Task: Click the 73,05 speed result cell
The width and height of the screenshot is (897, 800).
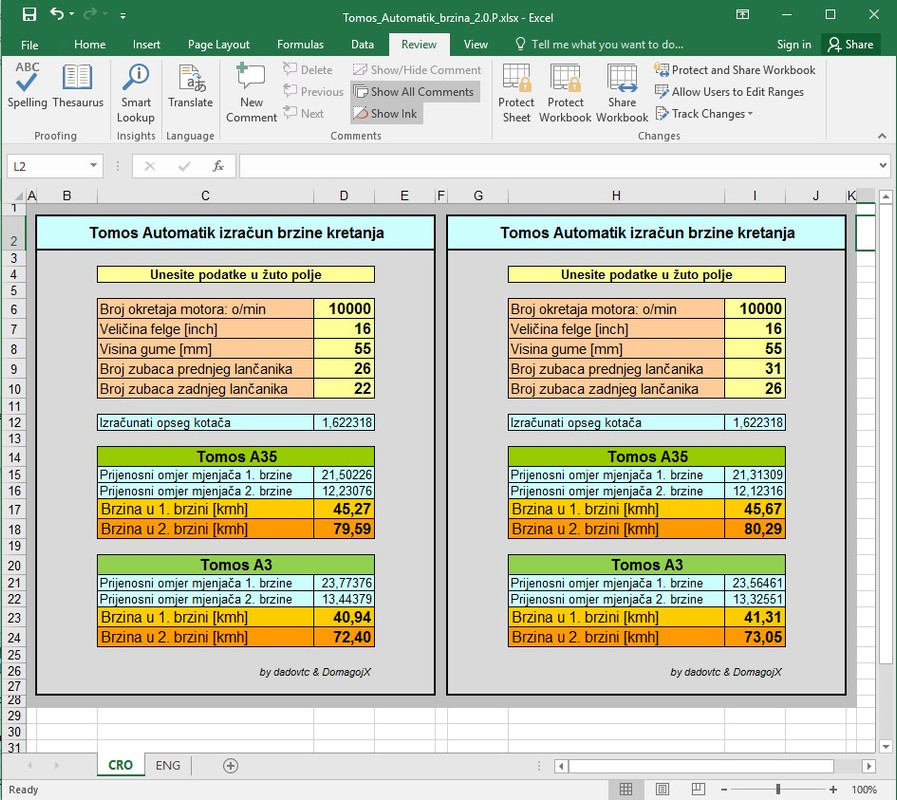Action: [755, 637]
